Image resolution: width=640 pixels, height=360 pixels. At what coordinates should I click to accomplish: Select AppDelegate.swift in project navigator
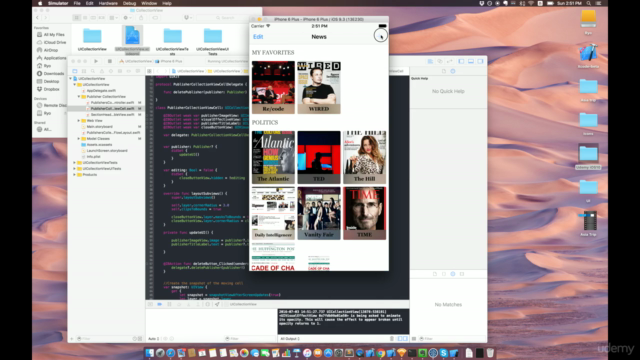coord(101,91)
